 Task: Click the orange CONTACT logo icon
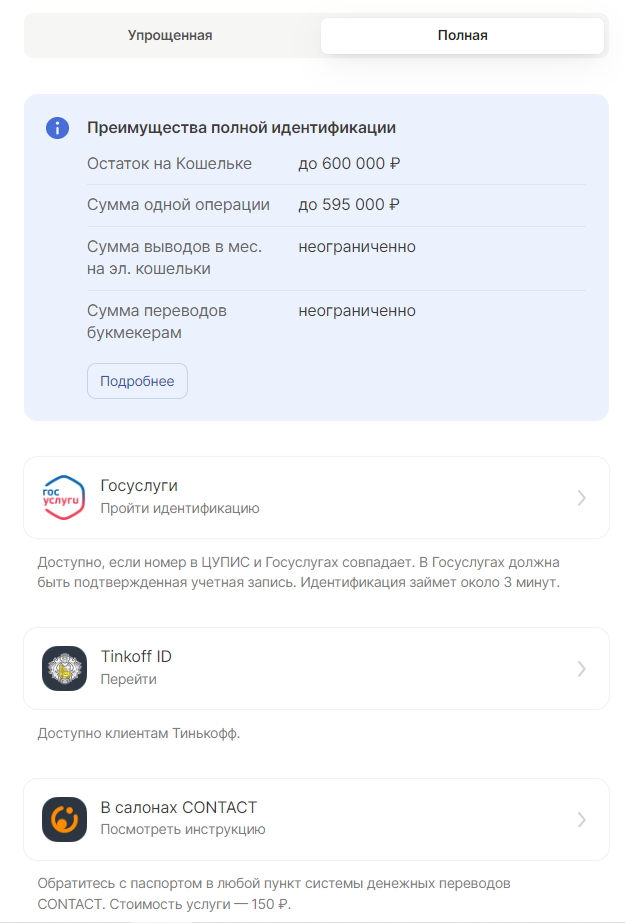[64, 819]
